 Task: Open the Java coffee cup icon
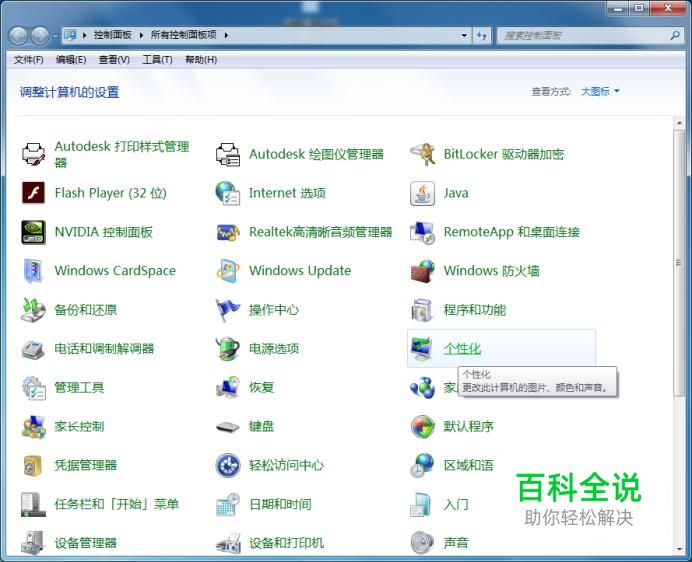coord(422,193)
